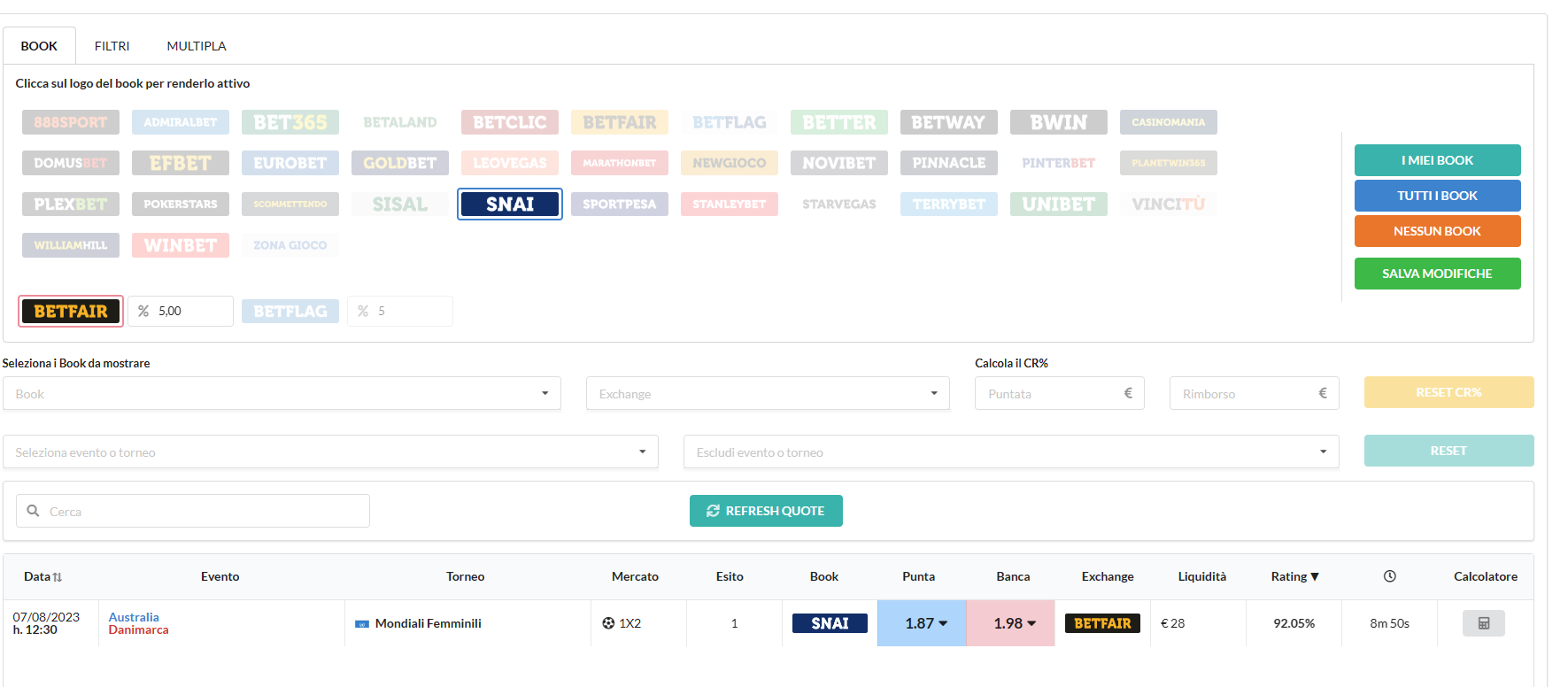Focus the Rimborso amount field
Image resolution: width=1568 pixels, height=687 pixels.
tap(1255, 394)
